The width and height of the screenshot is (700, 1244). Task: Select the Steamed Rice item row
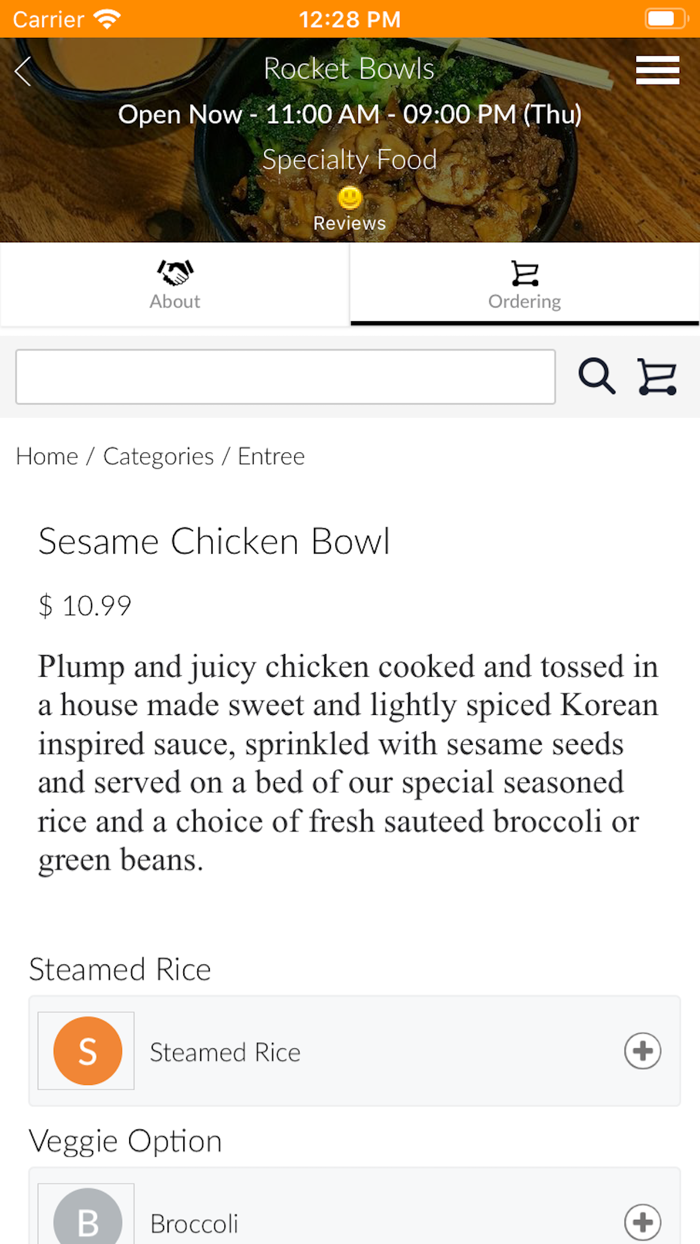coord(225,1051)
